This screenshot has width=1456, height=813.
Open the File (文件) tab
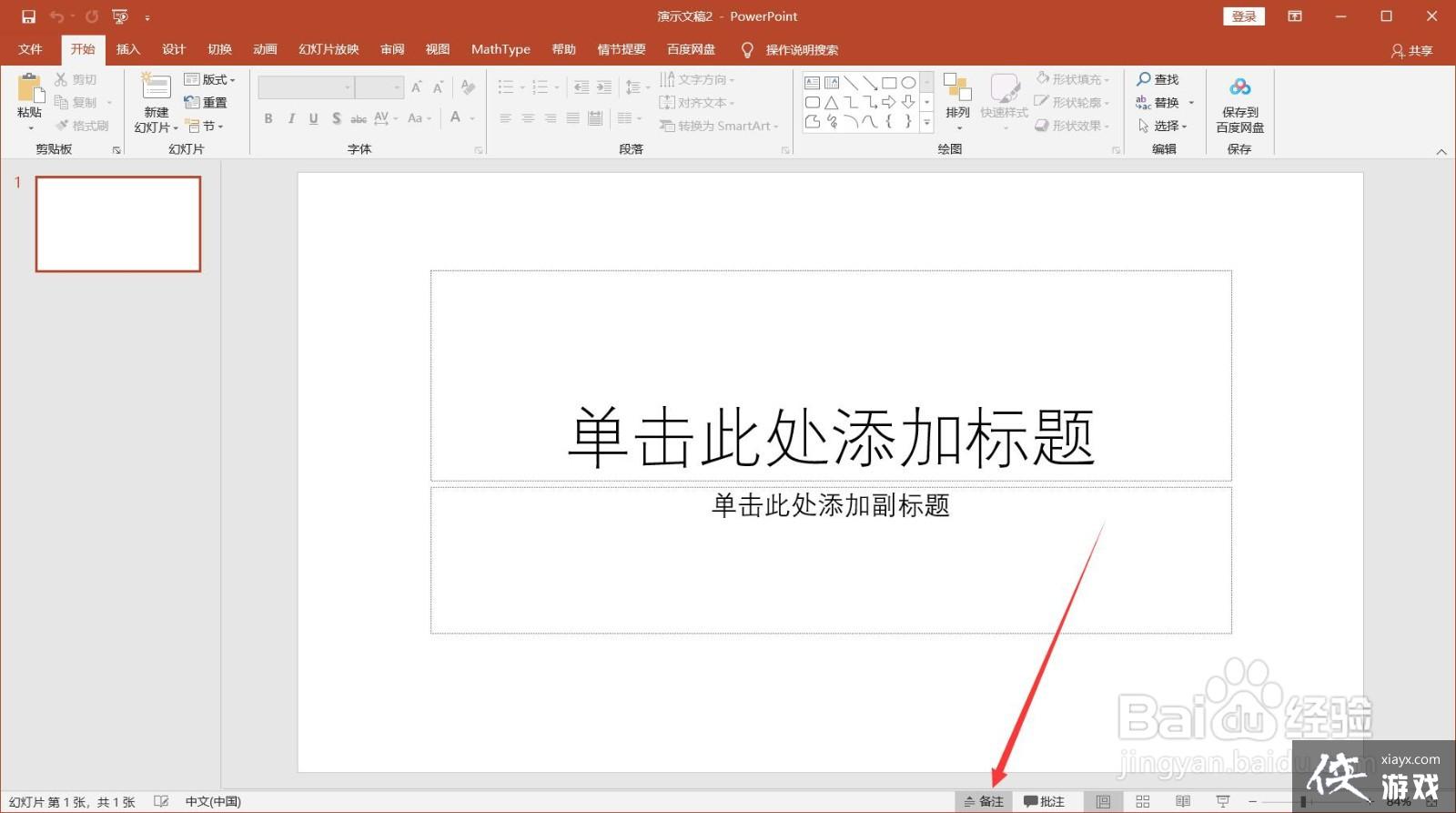point(30,49)
